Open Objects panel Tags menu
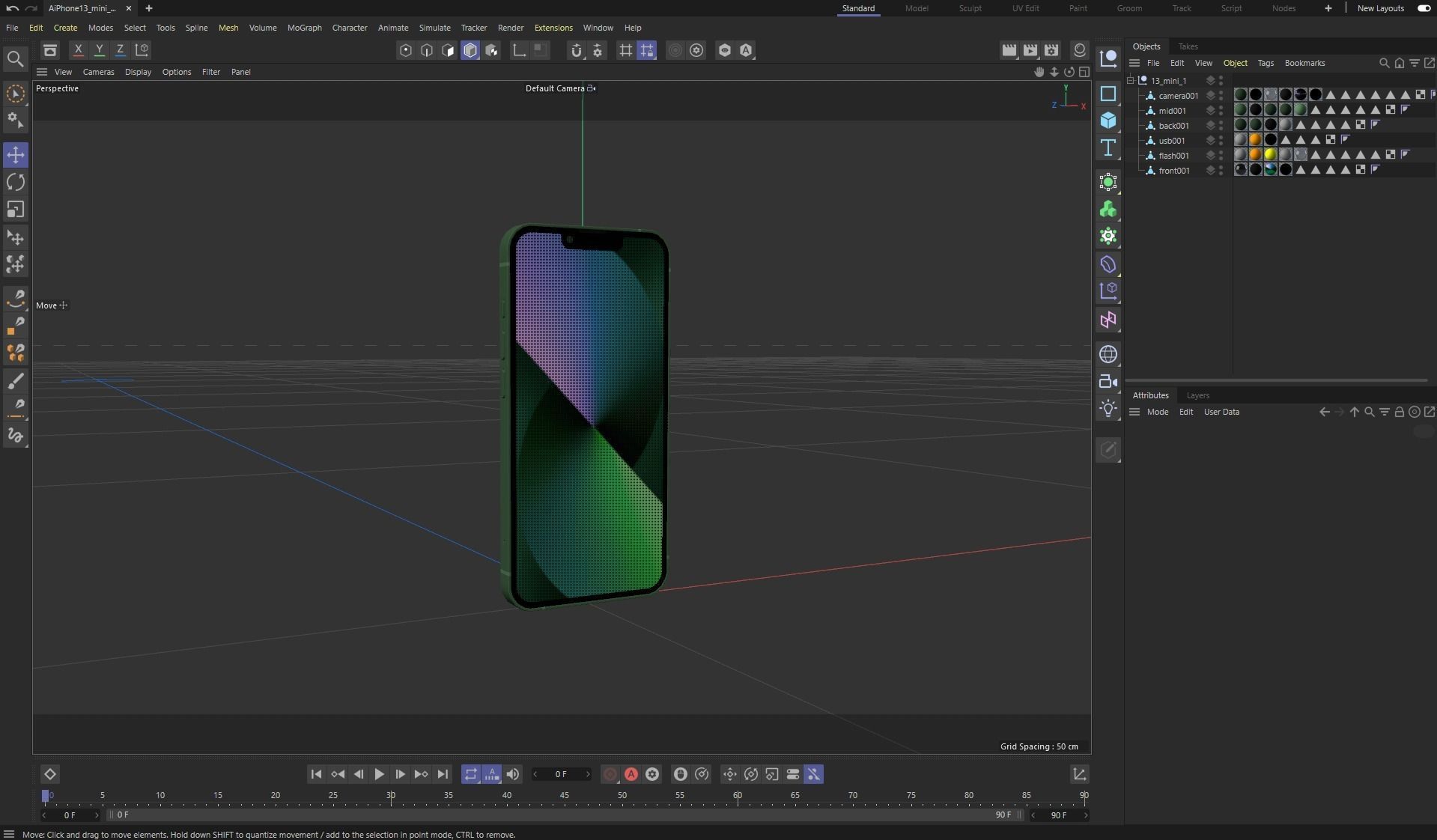 click(x=1266, y=63)
